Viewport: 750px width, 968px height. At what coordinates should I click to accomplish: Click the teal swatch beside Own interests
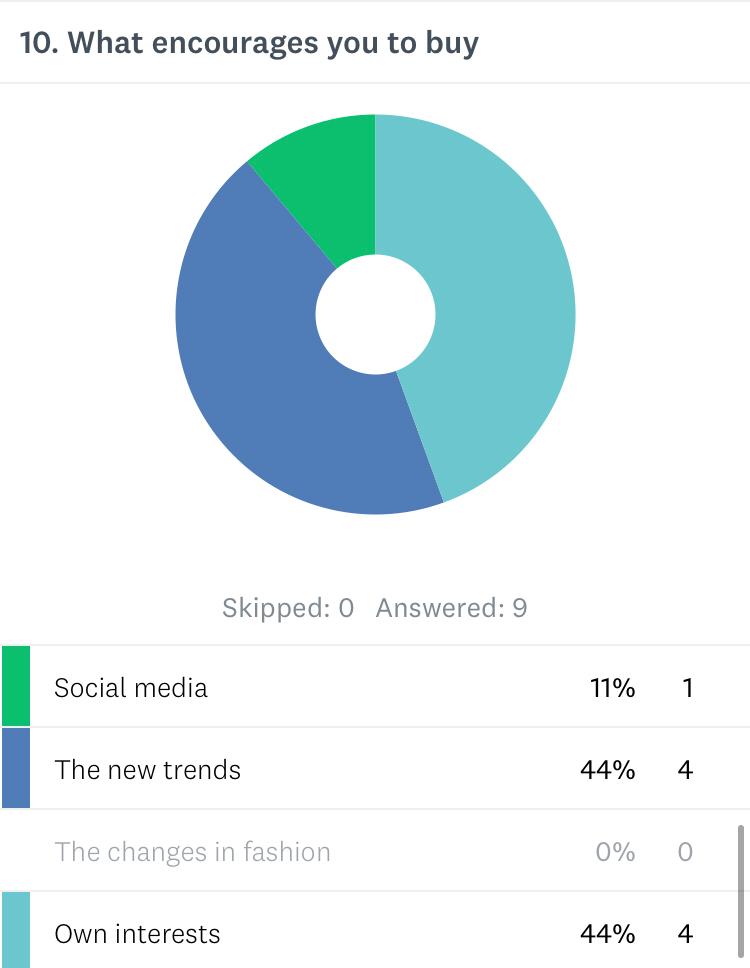(16, 932)
